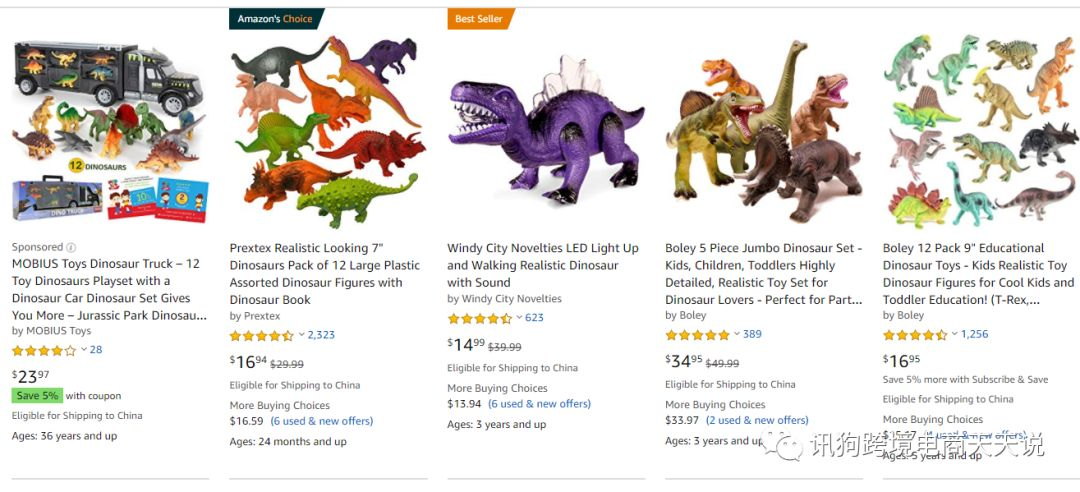The image size is (1080, 492).
Task: Expand rating dropdown arrow beside 28 reviews
Action: [84, 350]
